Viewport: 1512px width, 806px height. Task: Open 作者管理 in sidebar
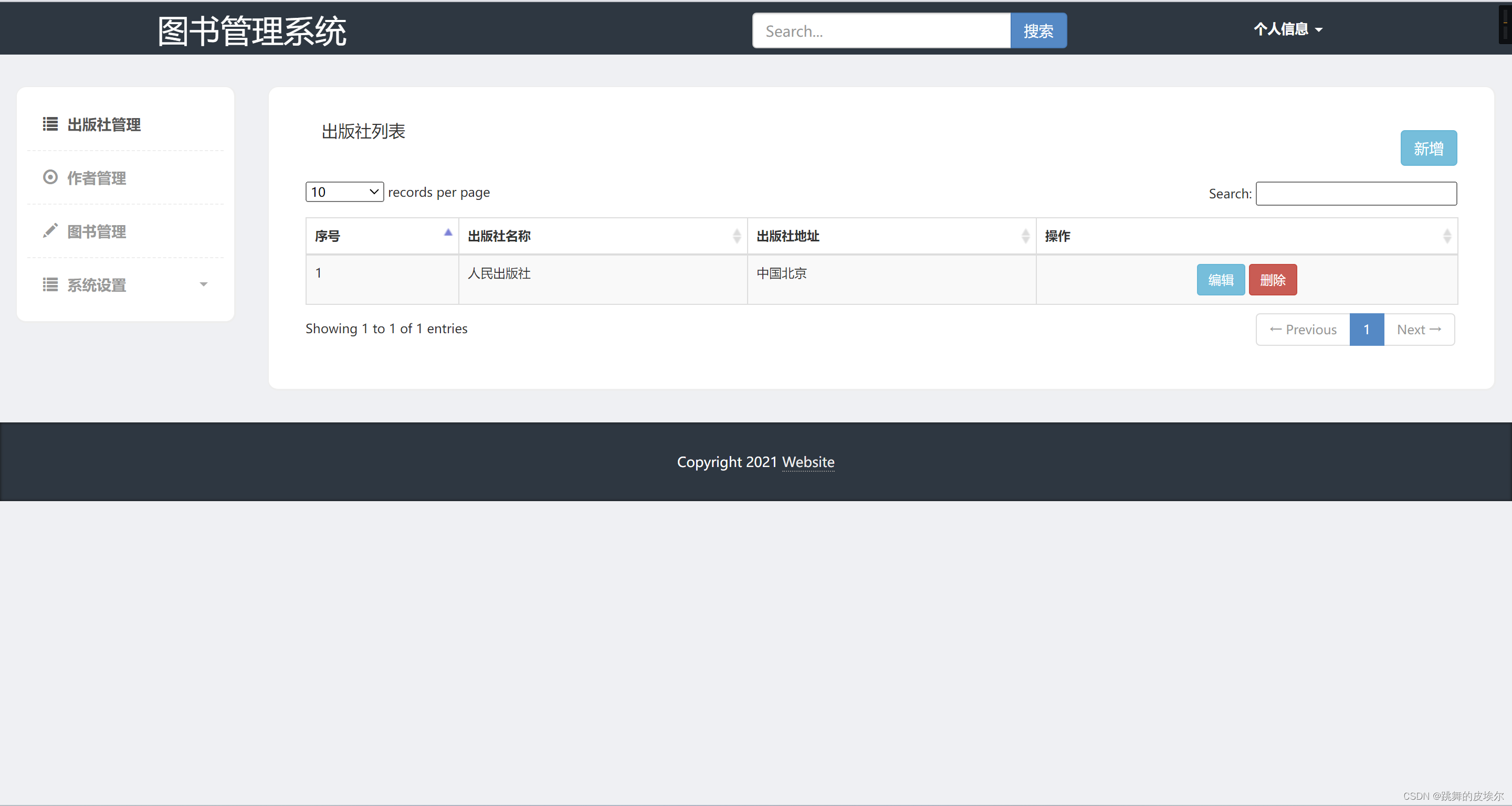[x=96, y=178]
